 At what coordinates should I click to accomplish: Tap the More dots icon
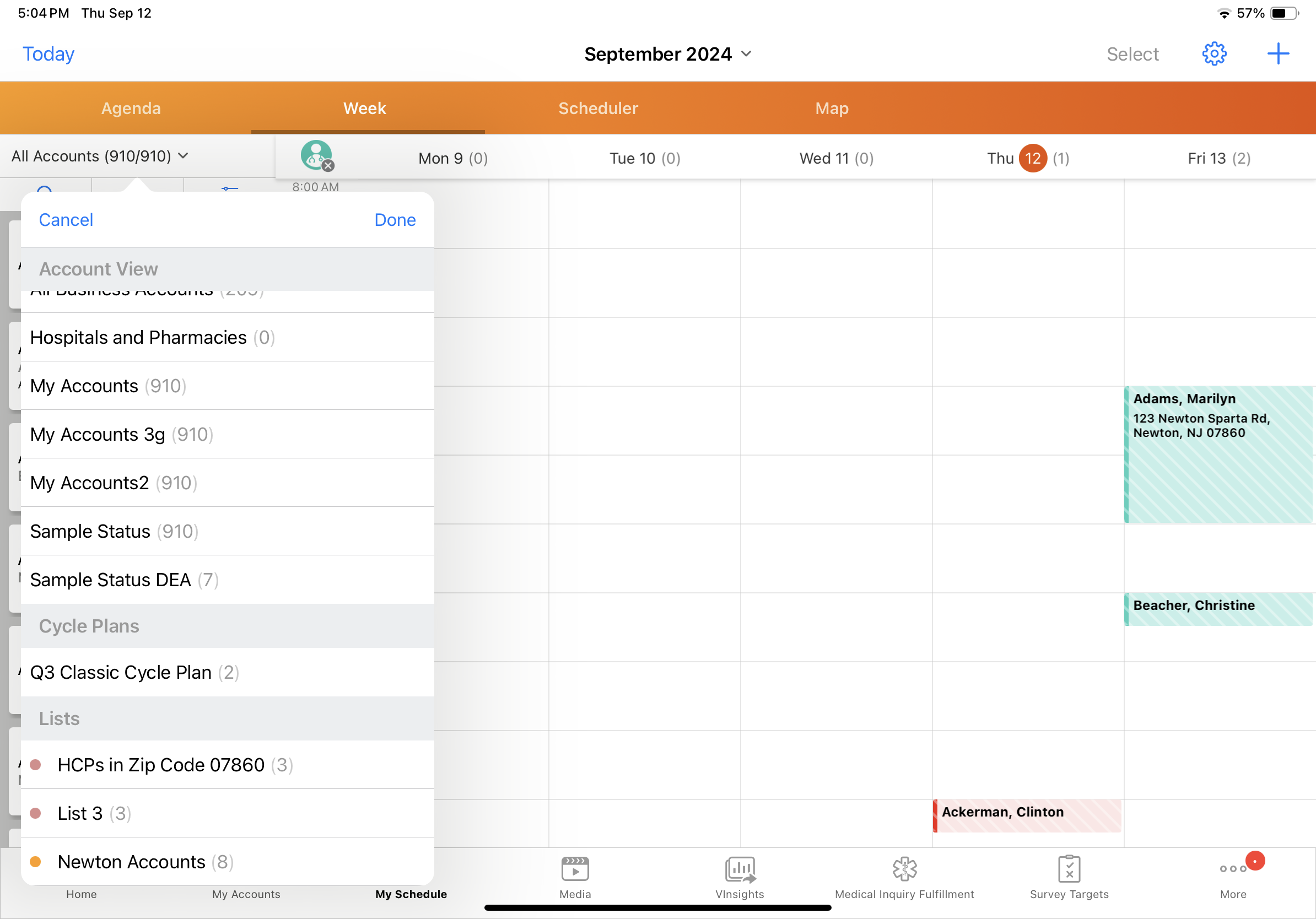pyautogui.click(x=1232, y=869)
